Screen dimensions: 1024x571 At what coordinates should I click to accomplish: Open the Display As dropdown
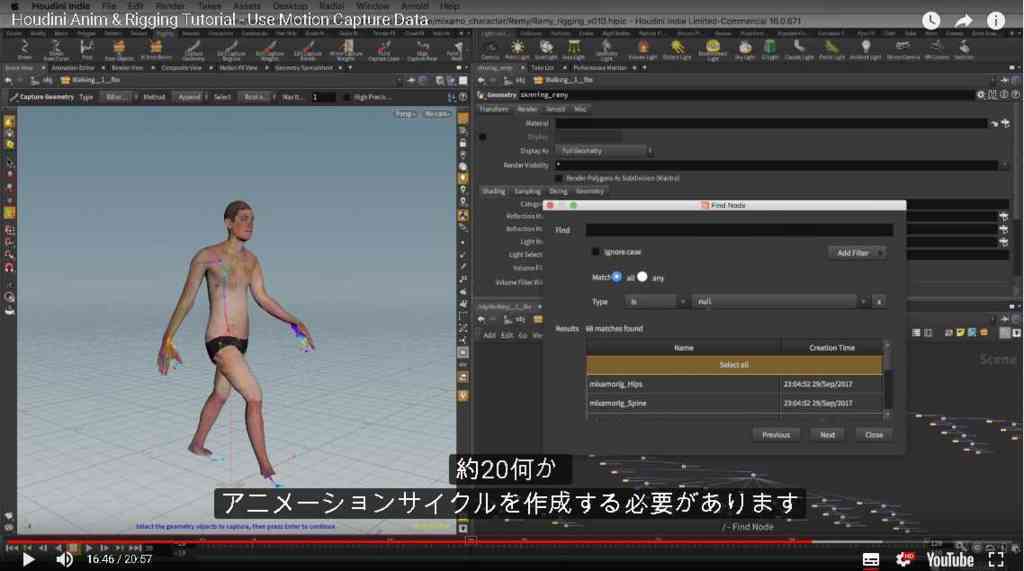coord(604,151)
